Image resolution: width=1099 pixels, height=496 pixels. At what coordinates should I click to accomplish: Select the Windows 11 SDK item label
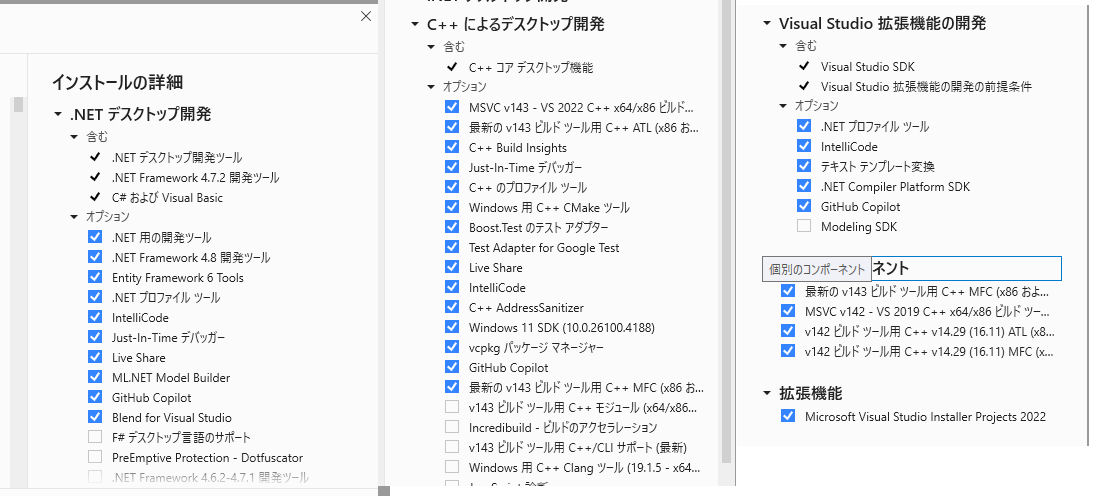pyautogui.click(x=550, y=328)
